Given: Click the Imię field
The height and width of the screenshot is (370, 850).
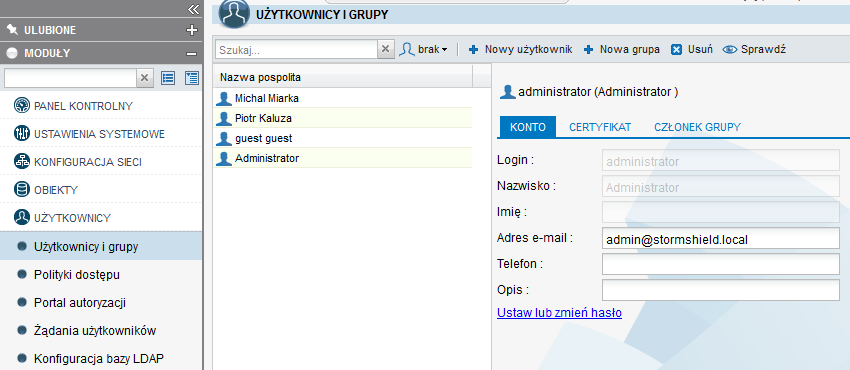Looking at the screenshot, I should (x=720, y=212).
